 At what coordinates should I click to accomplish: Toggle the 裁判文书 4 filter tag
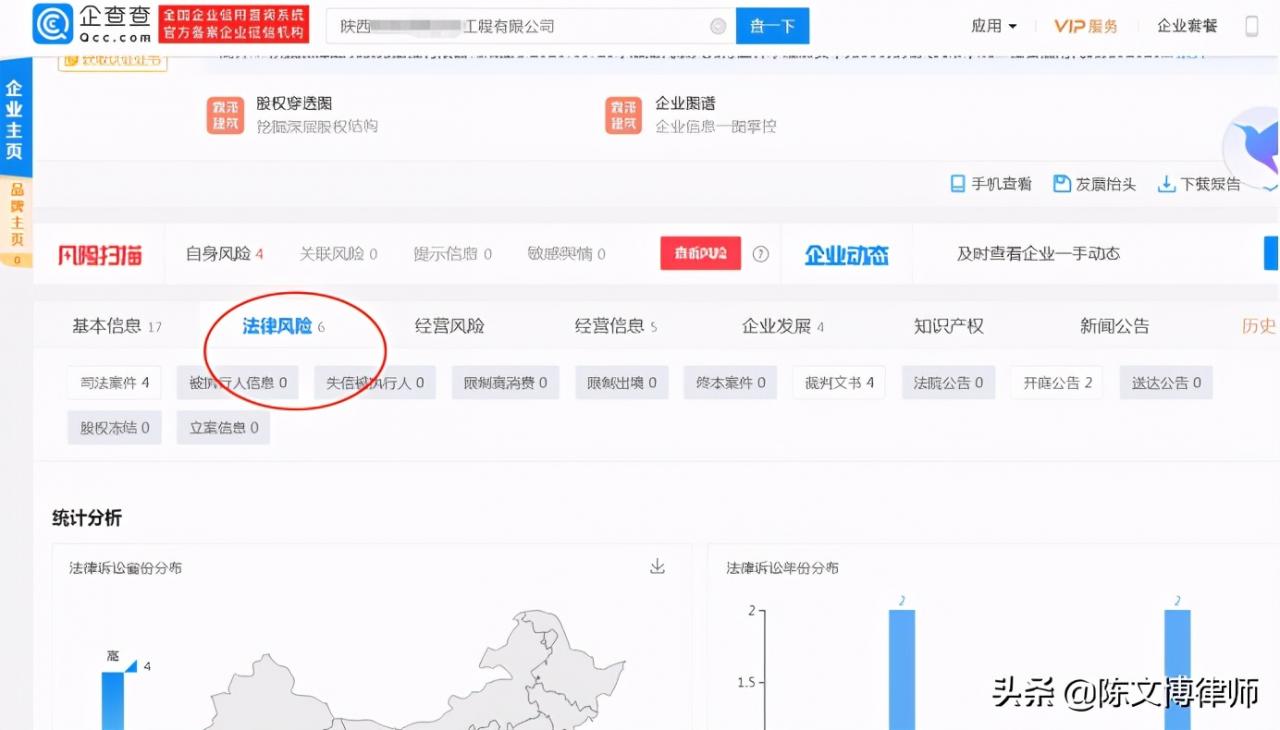838,382
